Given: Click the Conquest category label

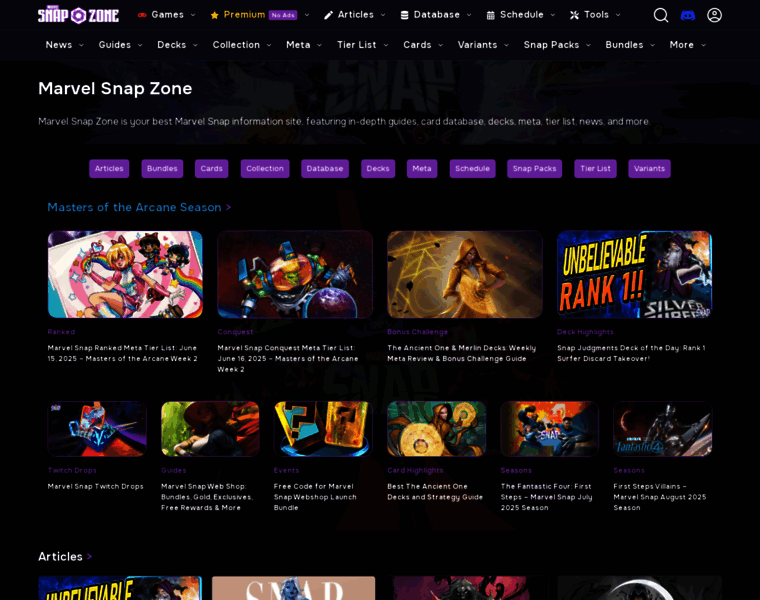Looking at the screenshot, I should point(235,332).
